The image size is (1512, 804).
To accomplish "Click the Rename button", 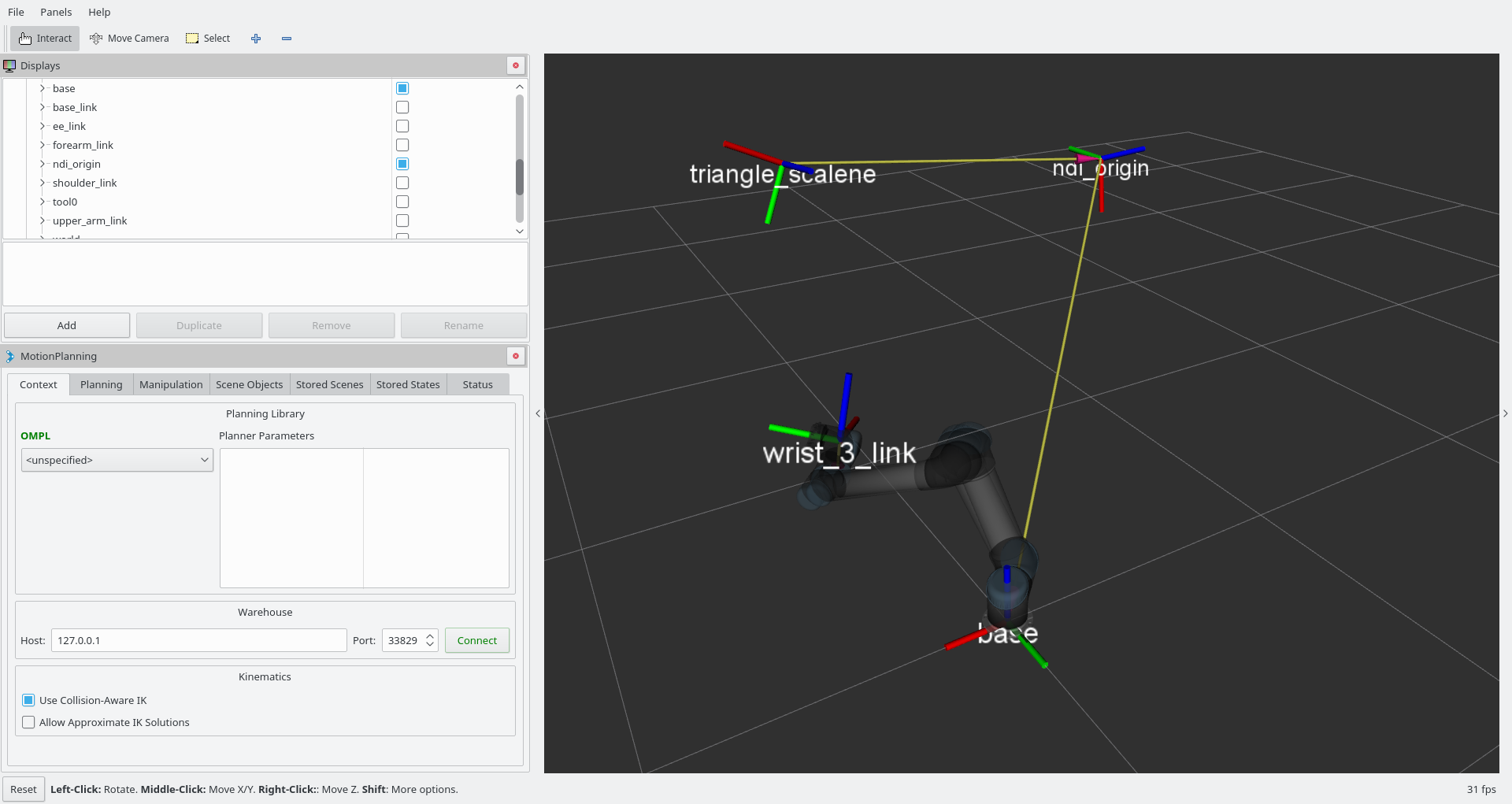I will (x=464, y=325).
